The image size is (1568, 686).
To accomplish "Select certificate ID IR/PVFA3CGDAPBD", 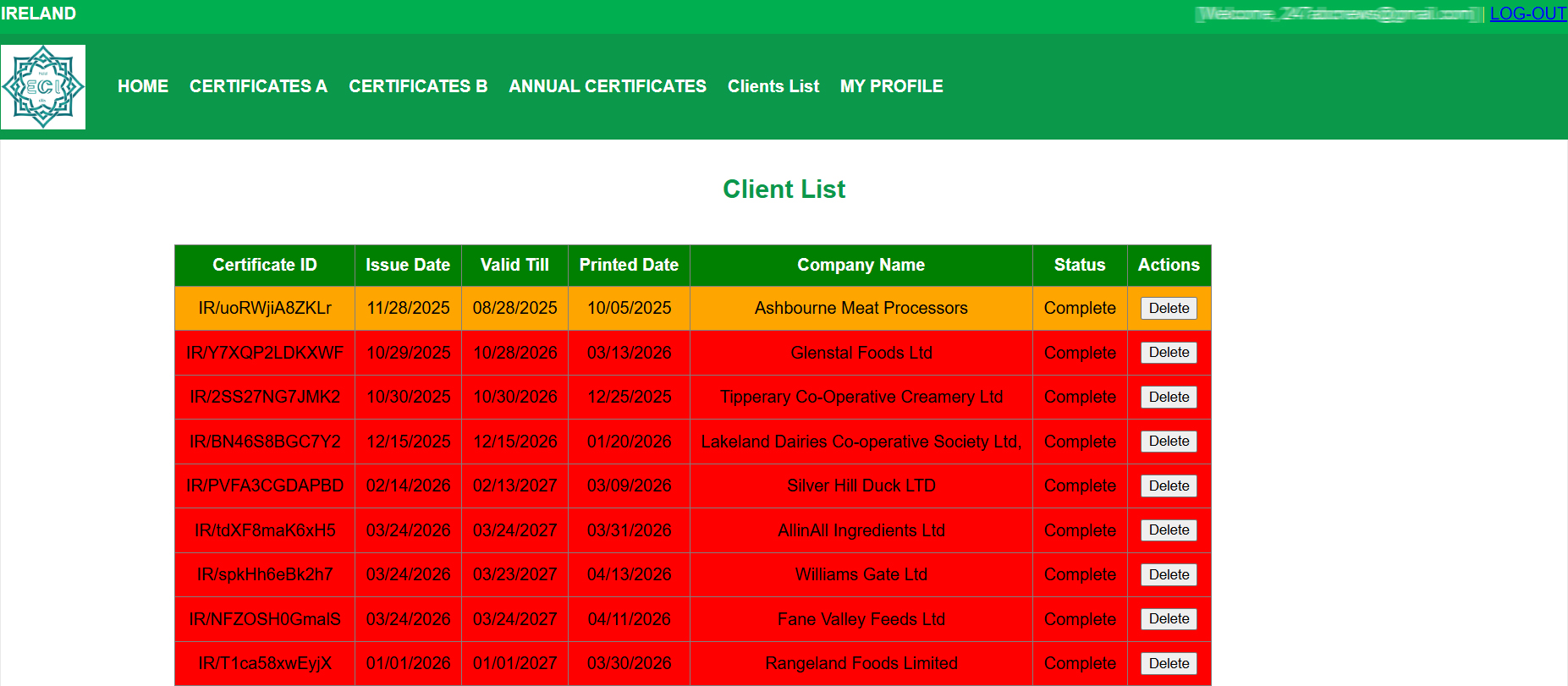I will [x=265, y=486].
